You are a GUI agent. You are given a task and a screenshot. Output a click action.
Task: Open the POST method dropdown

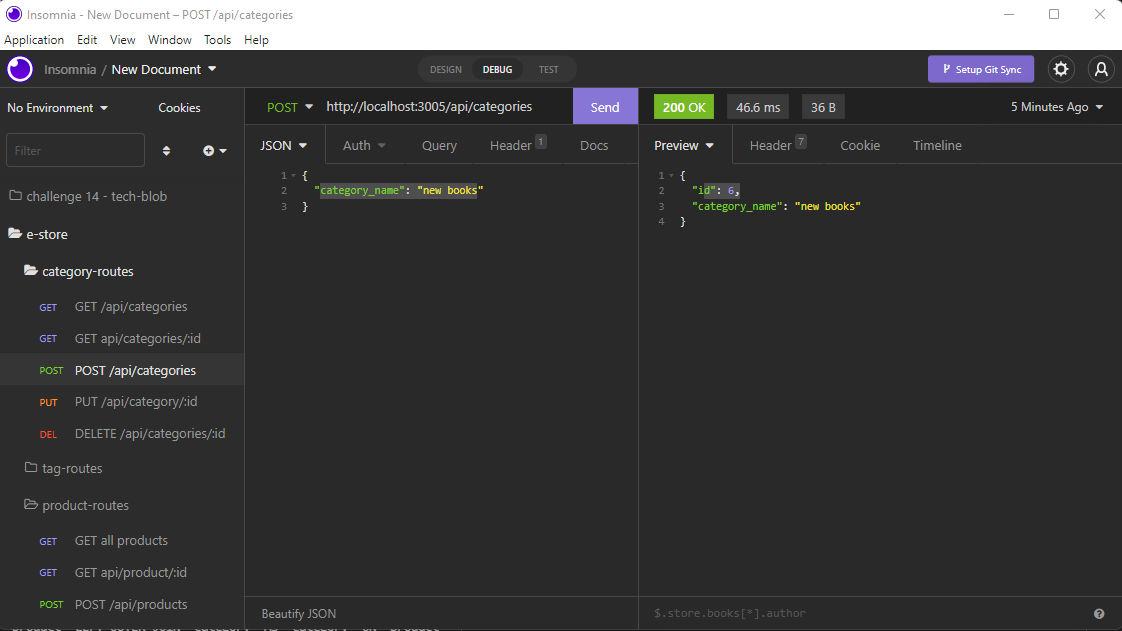(288, 106)
